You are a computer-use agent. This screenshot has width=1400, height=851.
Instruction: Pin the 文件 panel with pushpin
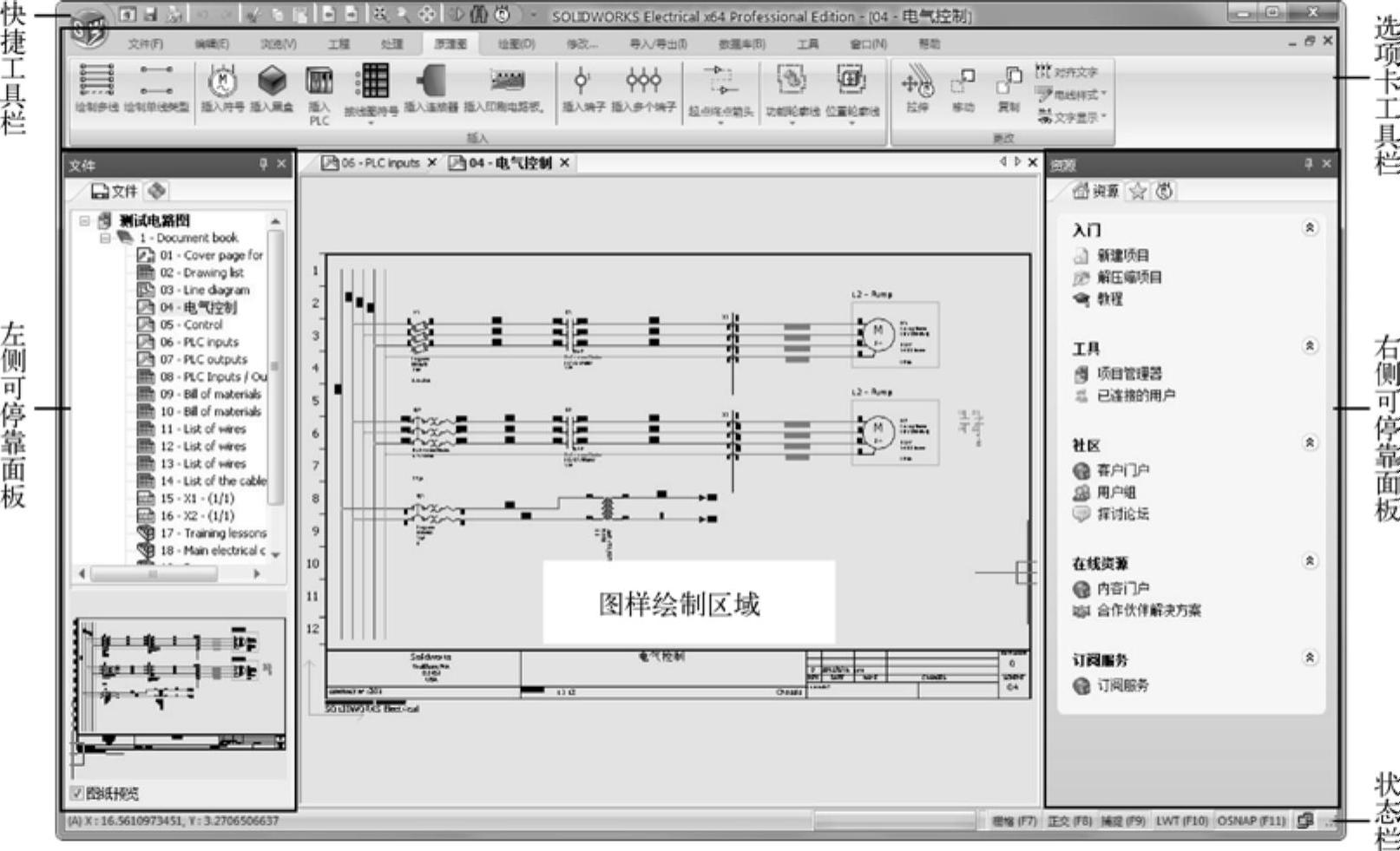(x=263, y=164)
